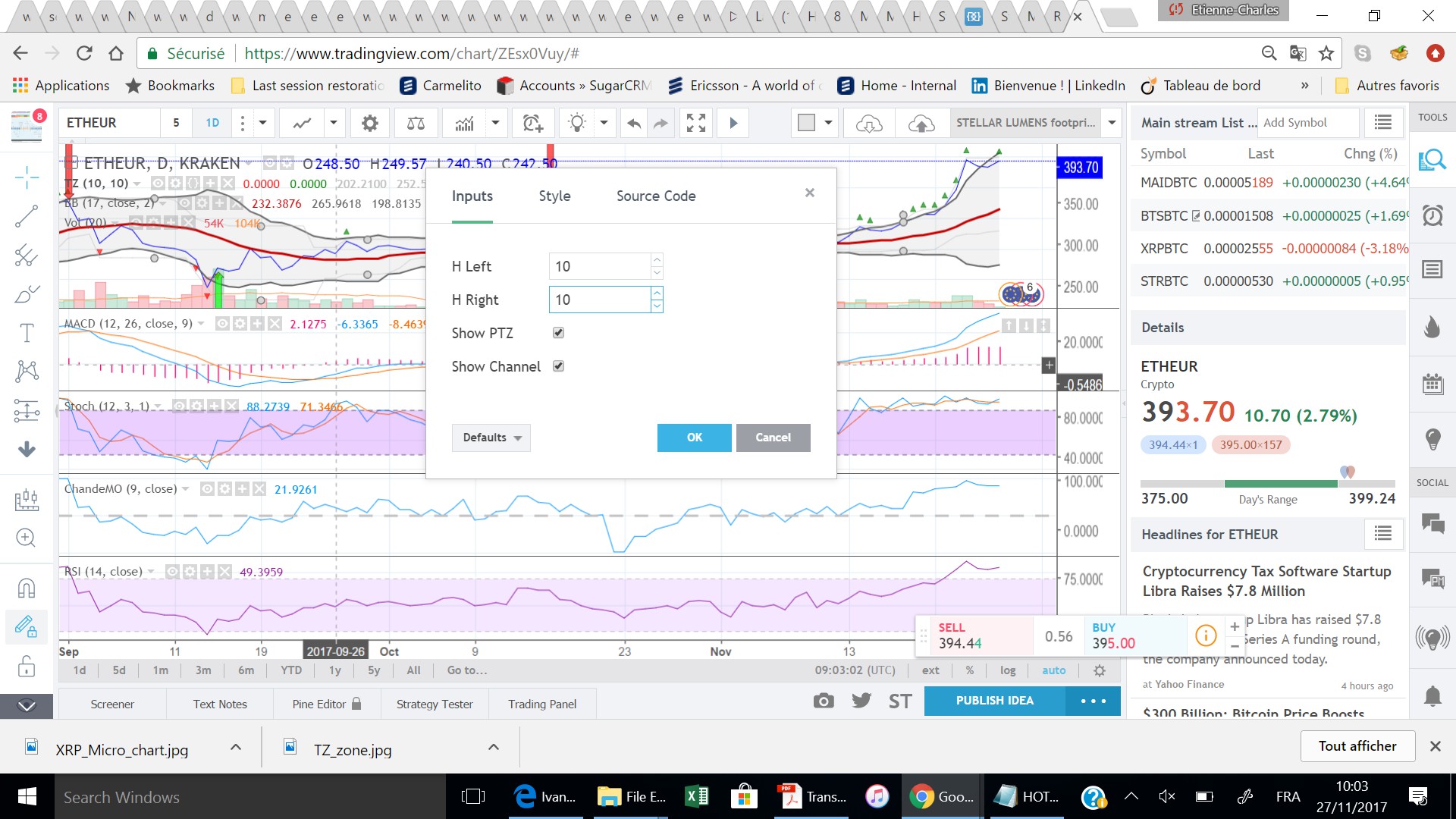Click the PUBLISH IDEA button
The image size is (1456, 819).
[994, 701]
